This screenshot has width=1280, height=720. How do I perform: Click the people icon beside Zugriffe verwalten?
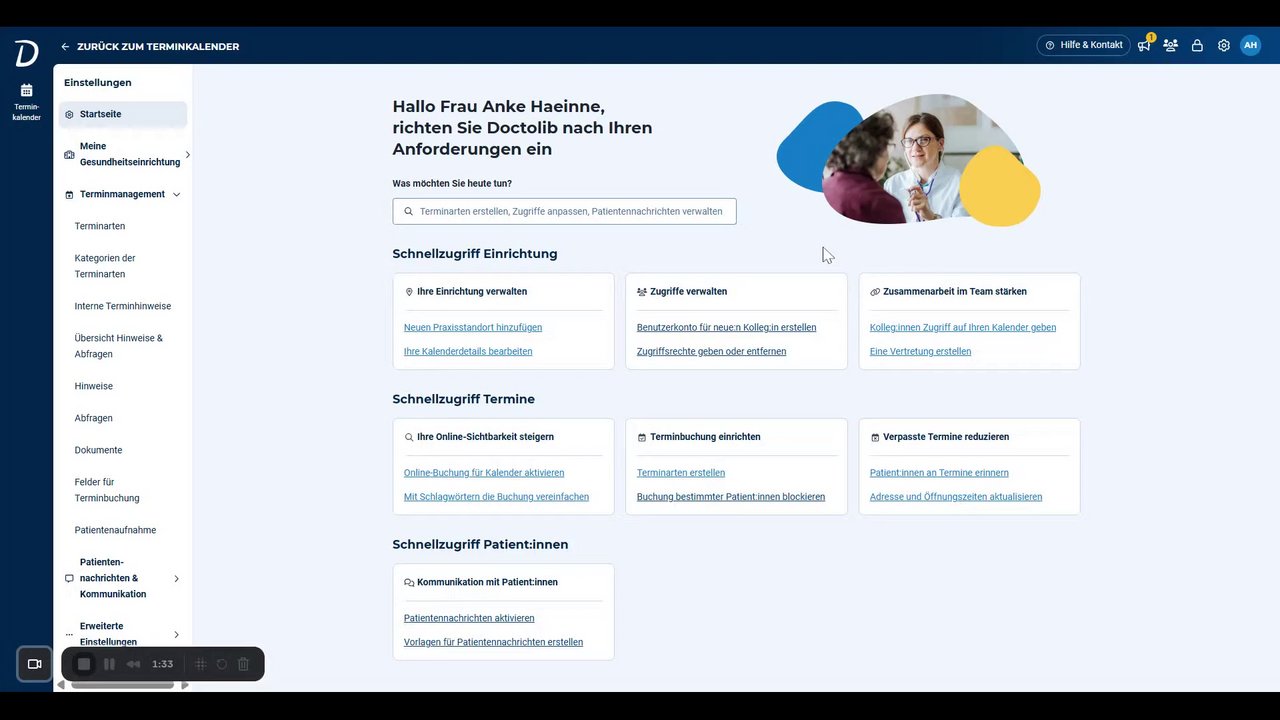pos(642,292)
